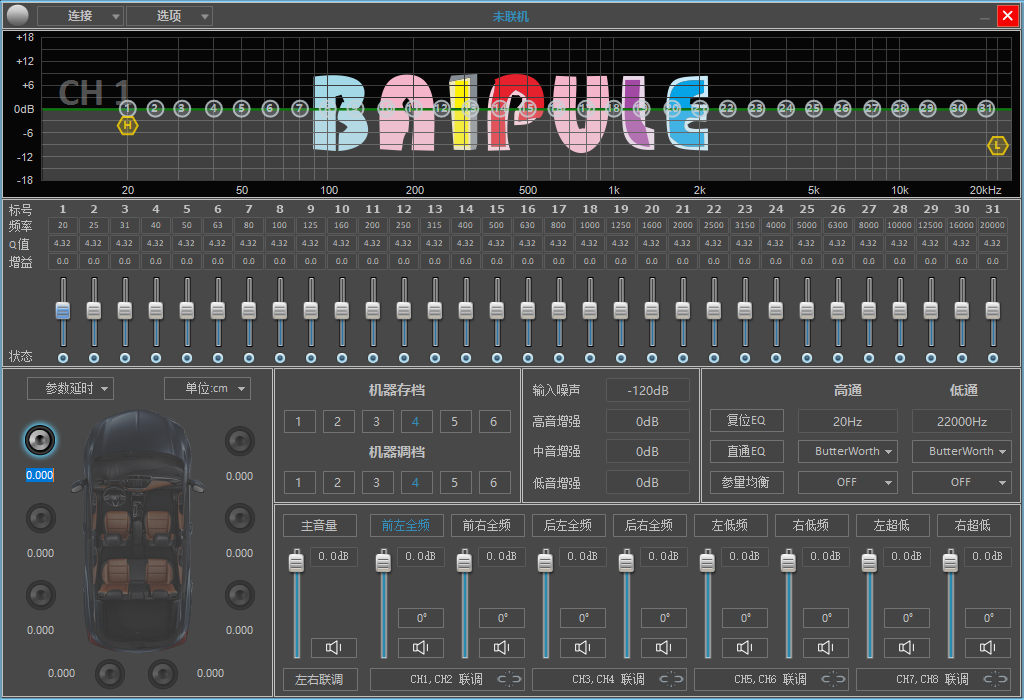Load 机器调档 preset slot 5
1024x700 pixels.
(x=455, y=483)
